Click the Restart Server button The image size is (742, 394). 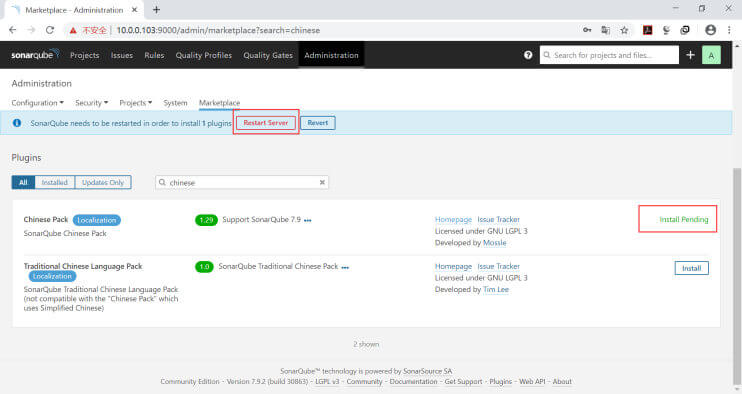[x=265, y=123]
